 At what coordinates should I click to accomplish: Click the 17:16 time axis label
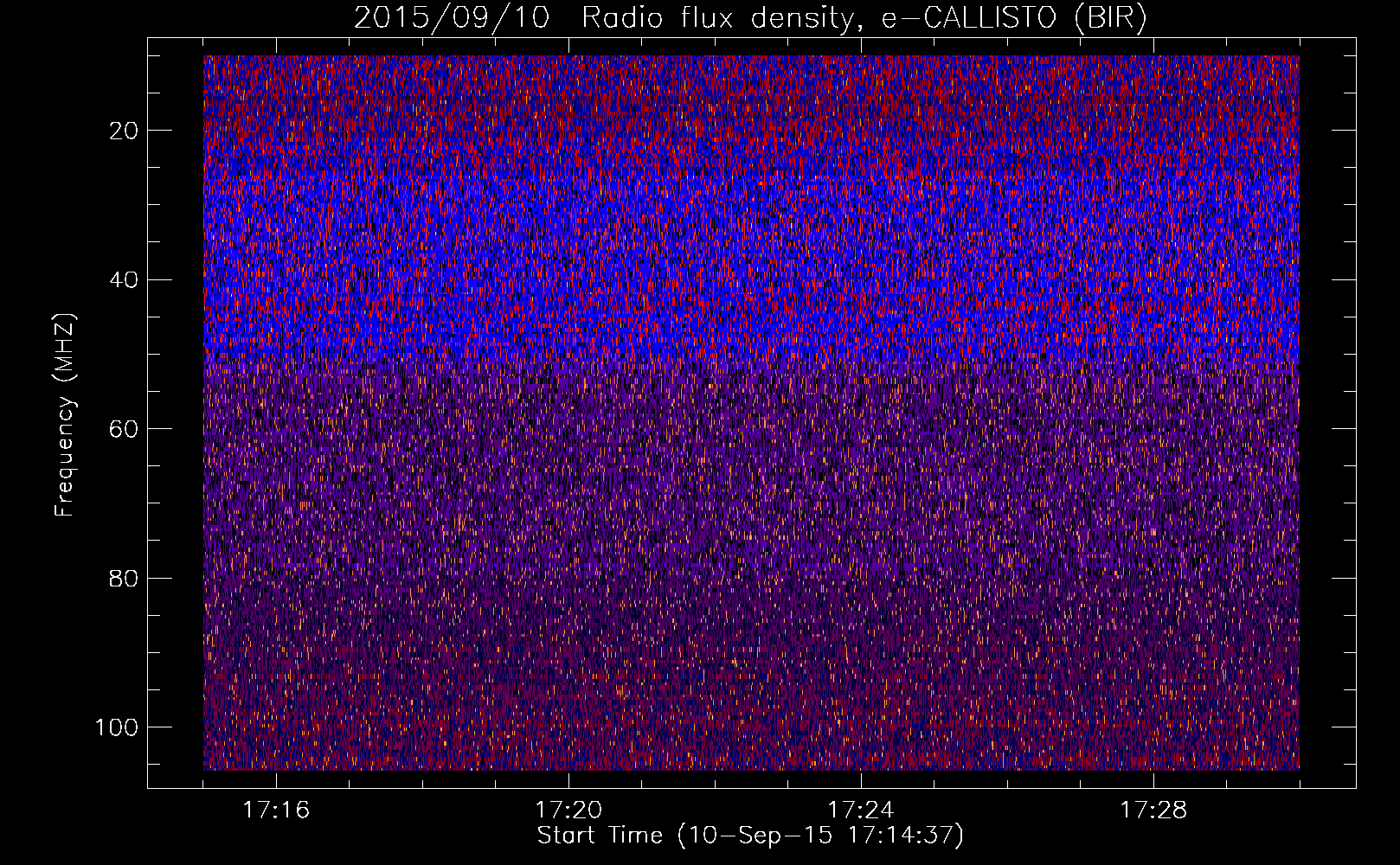point(276,811)
